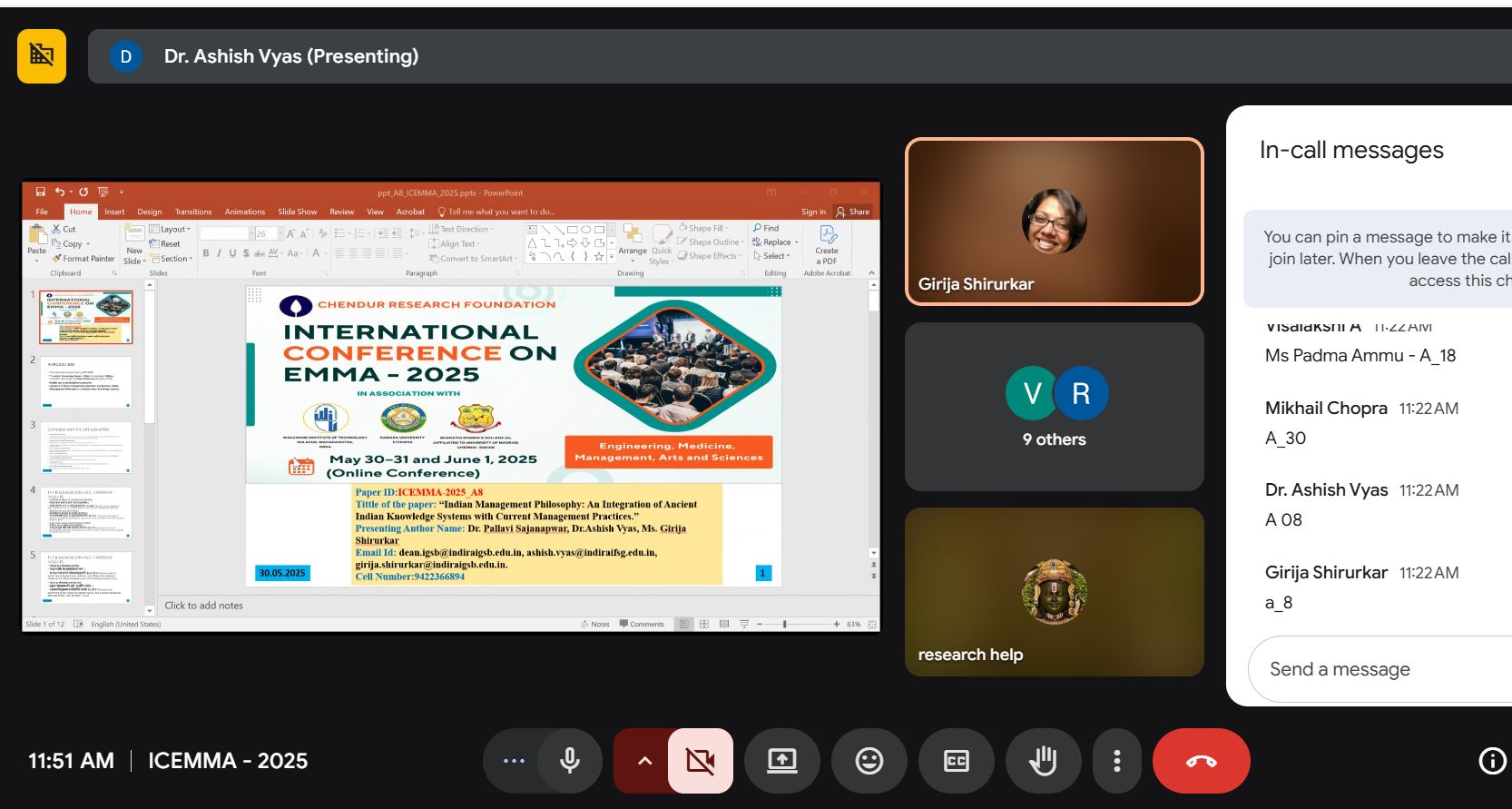Select slide 3 thumbnail in PowerPoint
This screenshot has width=1512, height=809.
tap(86, 448)
